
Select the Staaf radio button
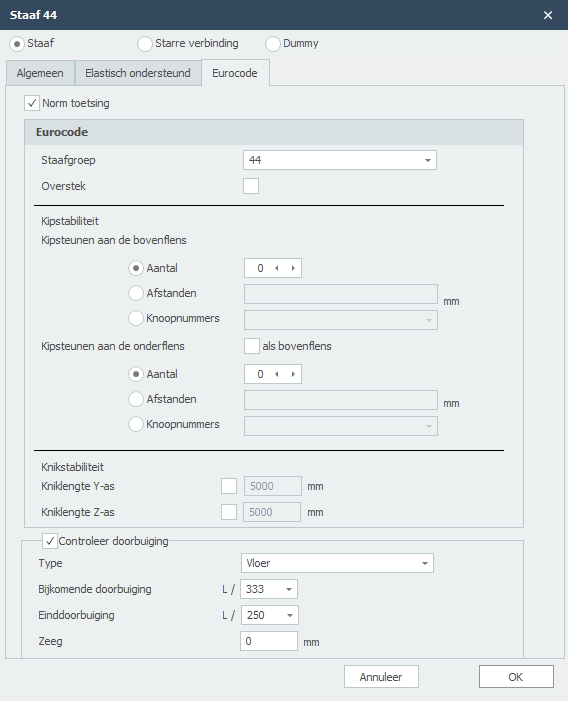point(17,44)
